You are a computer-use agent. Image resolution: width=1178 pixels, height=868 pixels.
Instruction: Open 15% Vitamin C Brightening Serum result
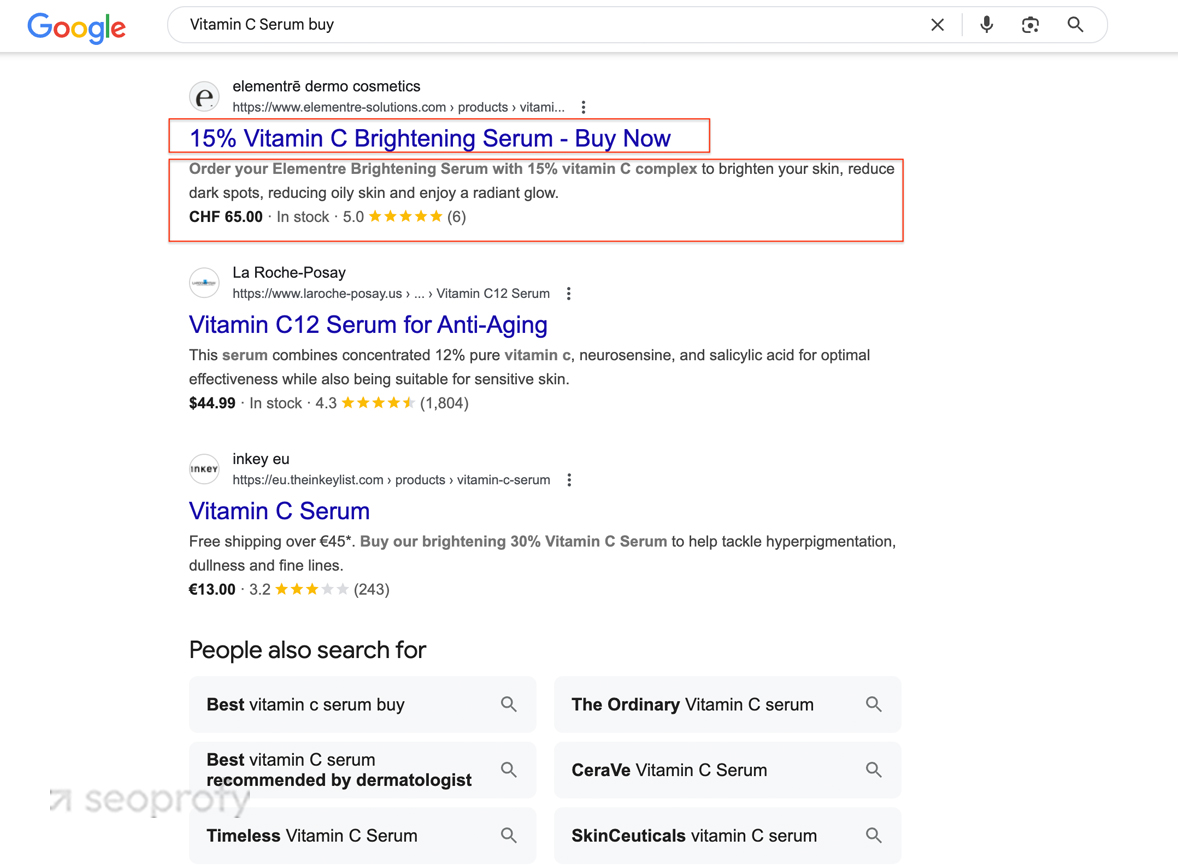coord(430,138)
